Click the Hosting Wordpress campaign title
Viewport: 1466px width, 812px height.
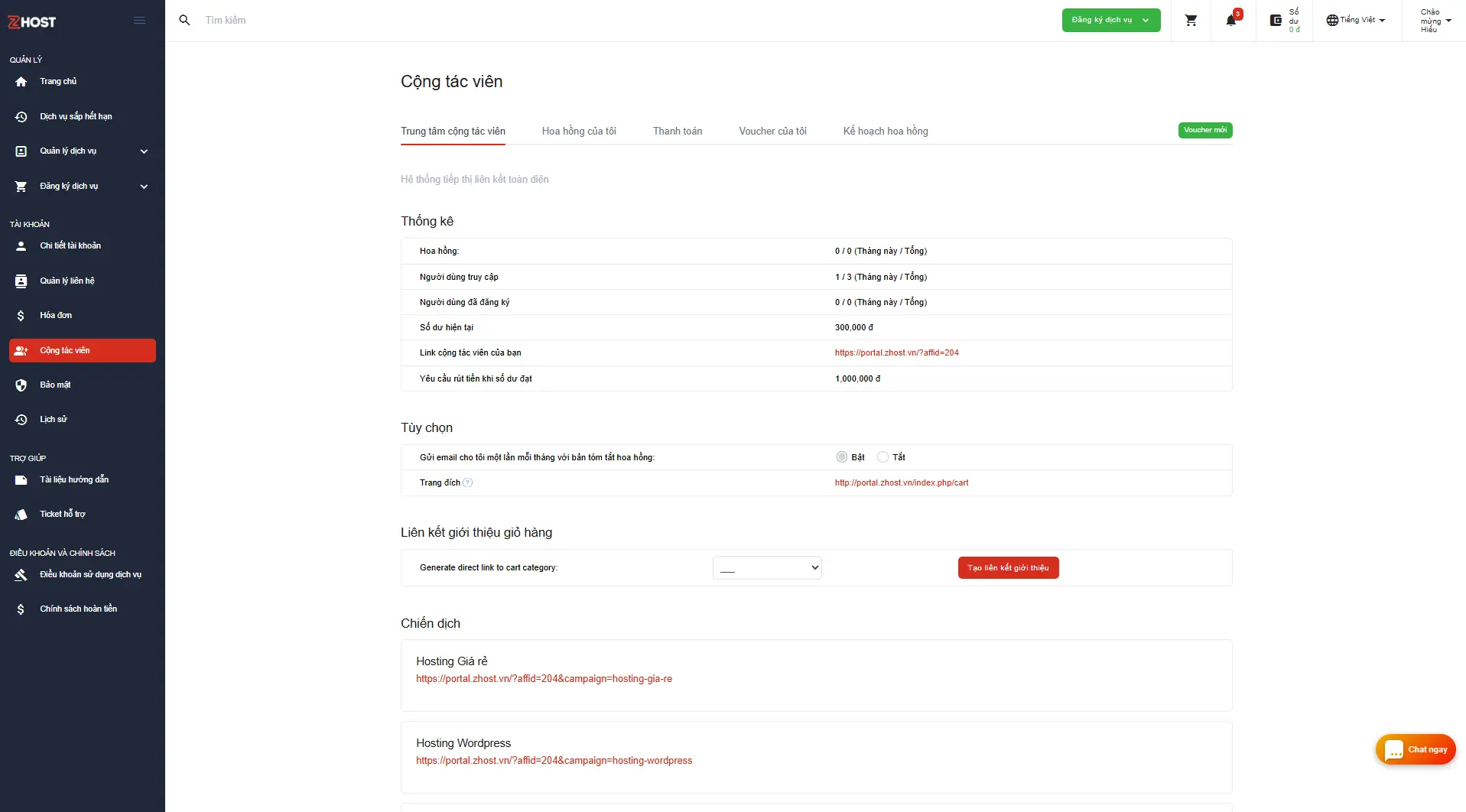pyautogui.click(x=463, y=743)
